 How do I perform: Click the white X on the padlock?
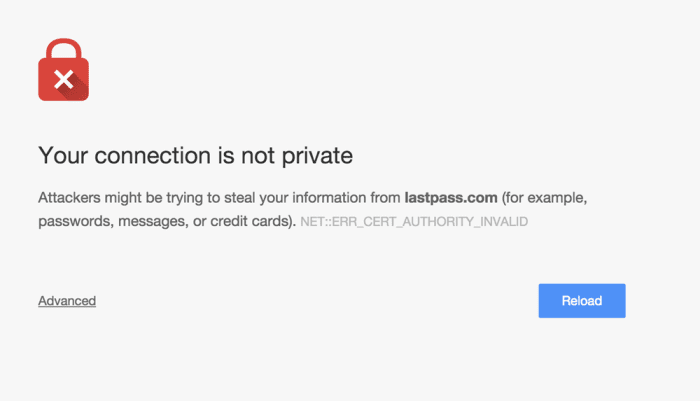click(x=64, y=80)
